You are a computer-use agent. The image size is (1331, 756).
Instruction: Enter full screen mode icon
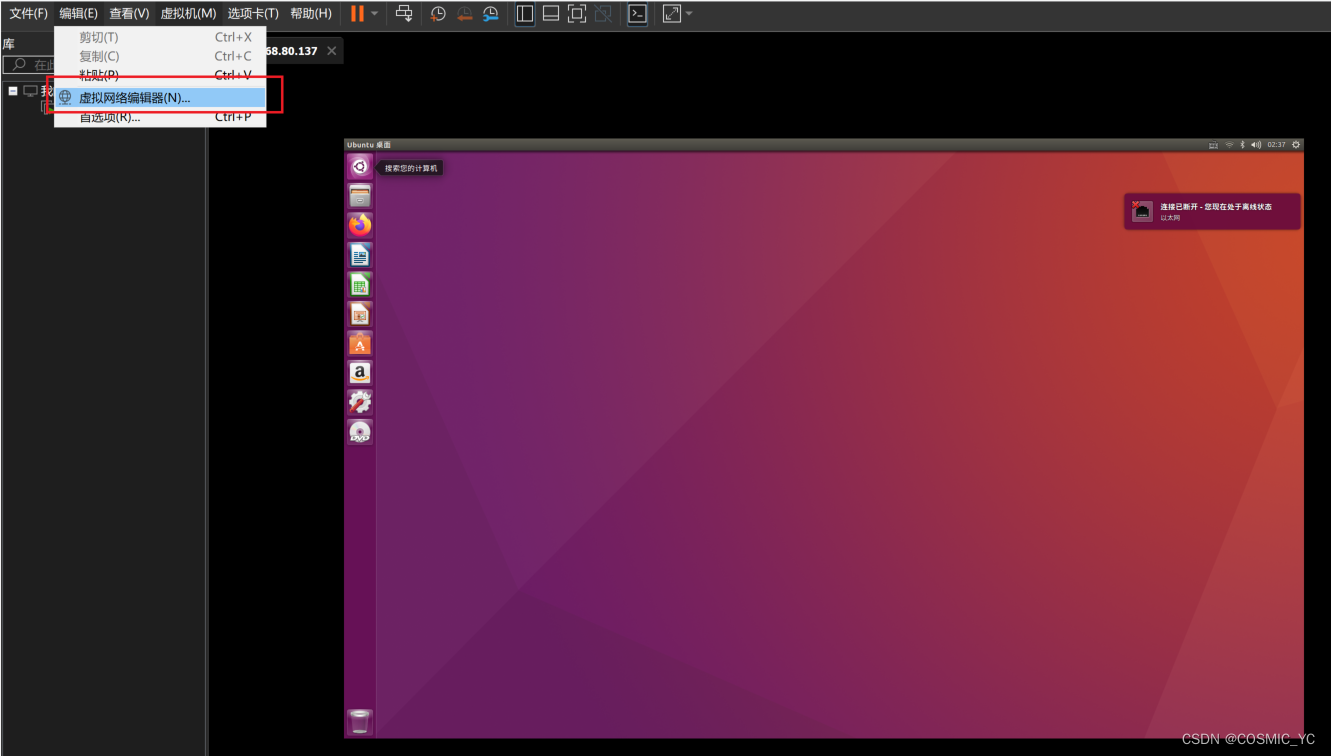(x=577, y=14)
